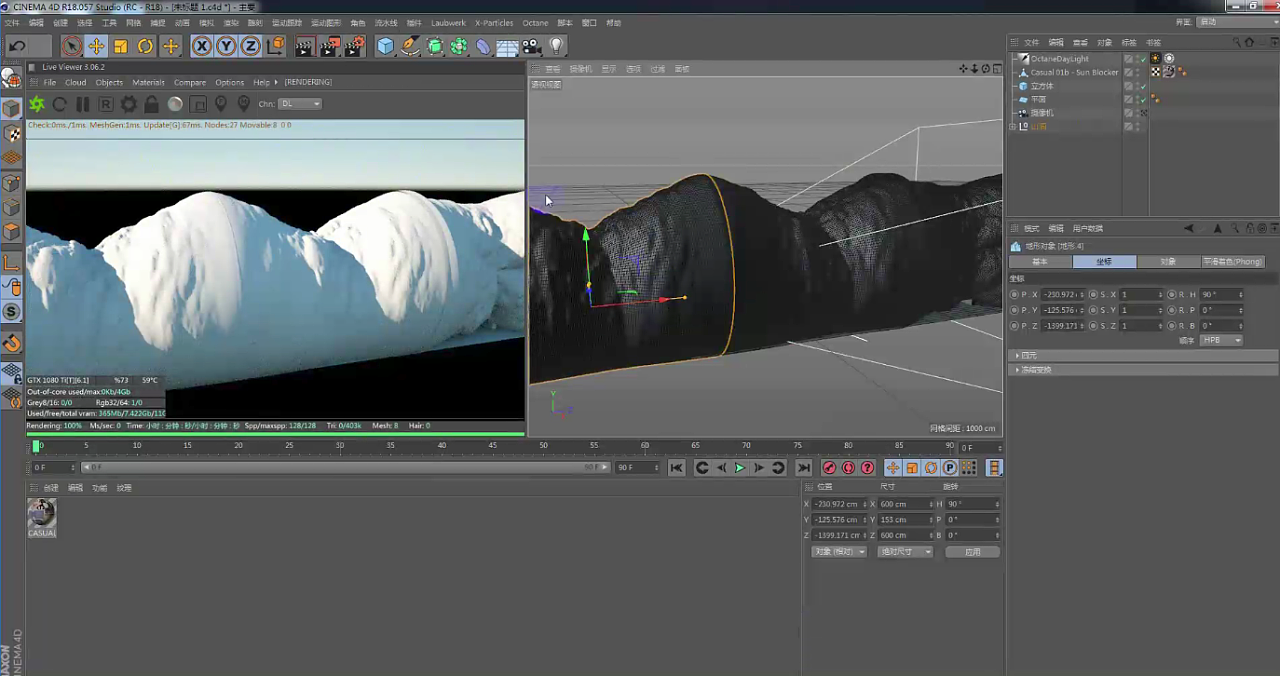Click the Light bulb icon in toolbar
1280x676 pixels.
(x=557, y=46)
